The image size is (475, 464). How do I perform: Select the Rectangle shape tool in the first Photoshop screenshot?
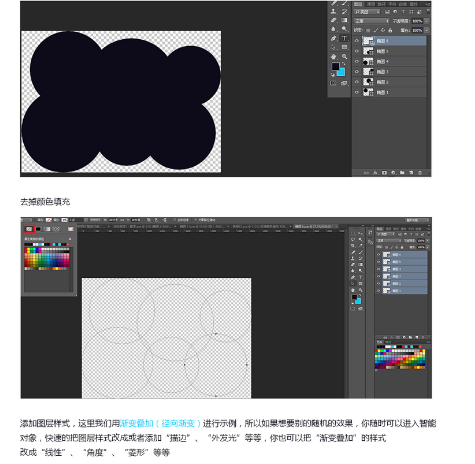[x=344, y=47]
